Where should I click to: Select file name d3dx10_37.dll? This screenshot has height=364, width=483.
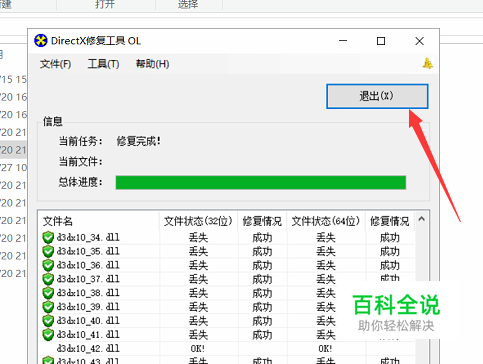coord(88,279)
